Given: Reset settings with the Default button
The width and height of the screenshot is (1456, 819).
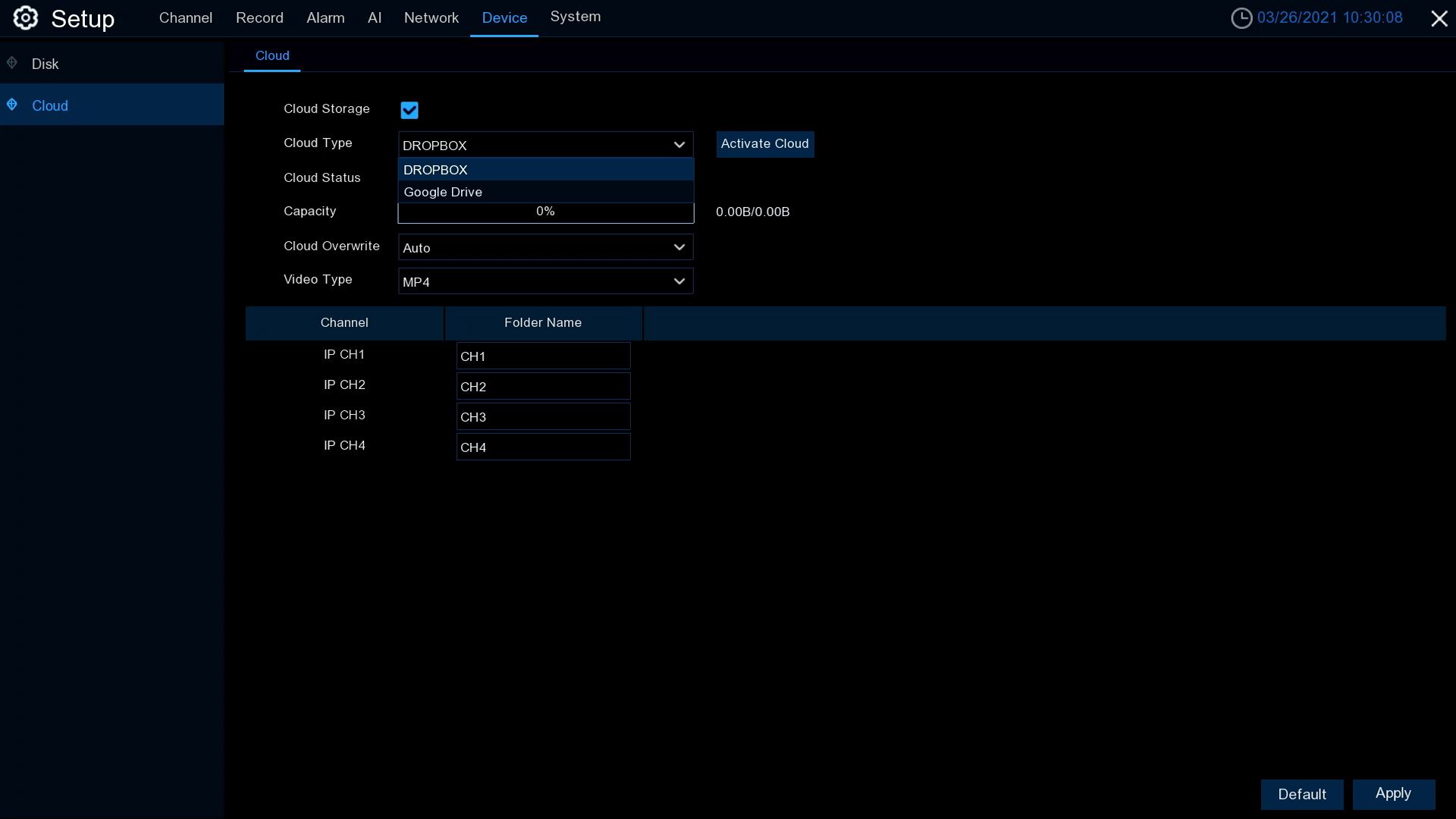Looking at the screenshot, I should [1301, 794].
